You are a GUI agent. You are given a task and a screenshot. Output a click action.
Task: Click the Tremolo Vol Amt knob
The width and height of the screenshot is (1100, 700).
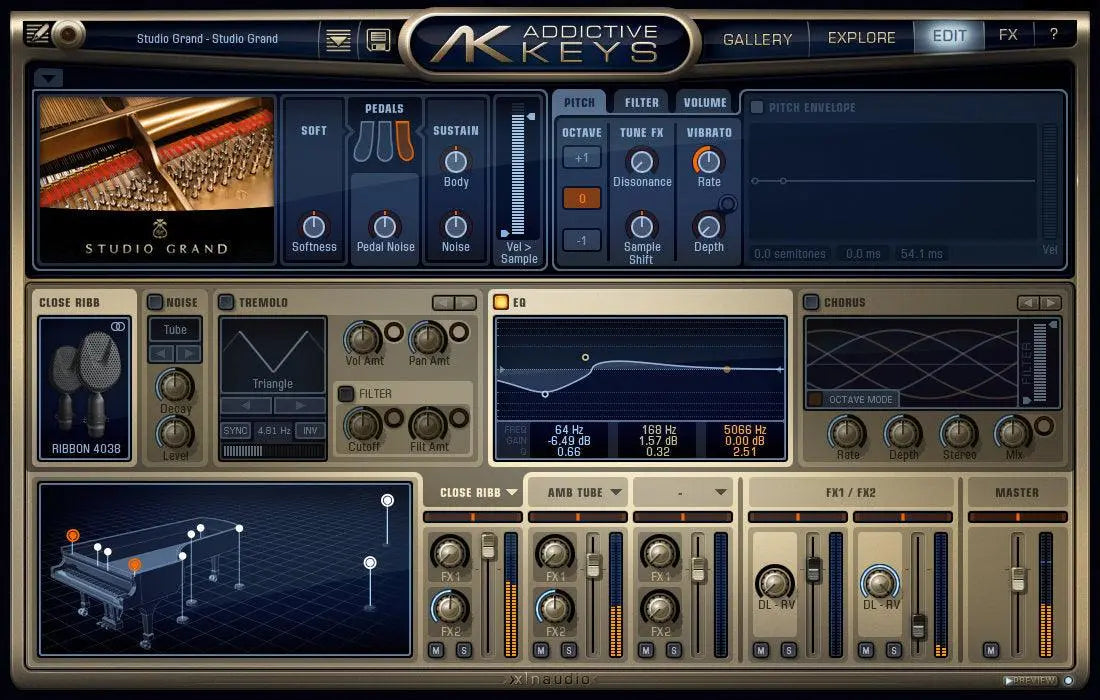[x=364, y=338]
